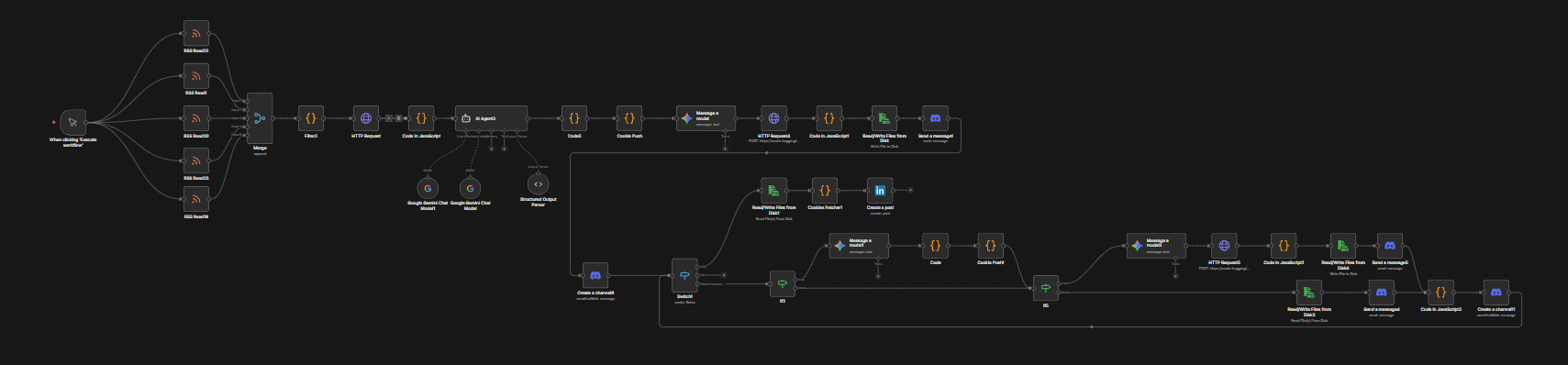Click the LinkedIn Create a post node
Screen dimensions: 1568x365
pos(880,191)
